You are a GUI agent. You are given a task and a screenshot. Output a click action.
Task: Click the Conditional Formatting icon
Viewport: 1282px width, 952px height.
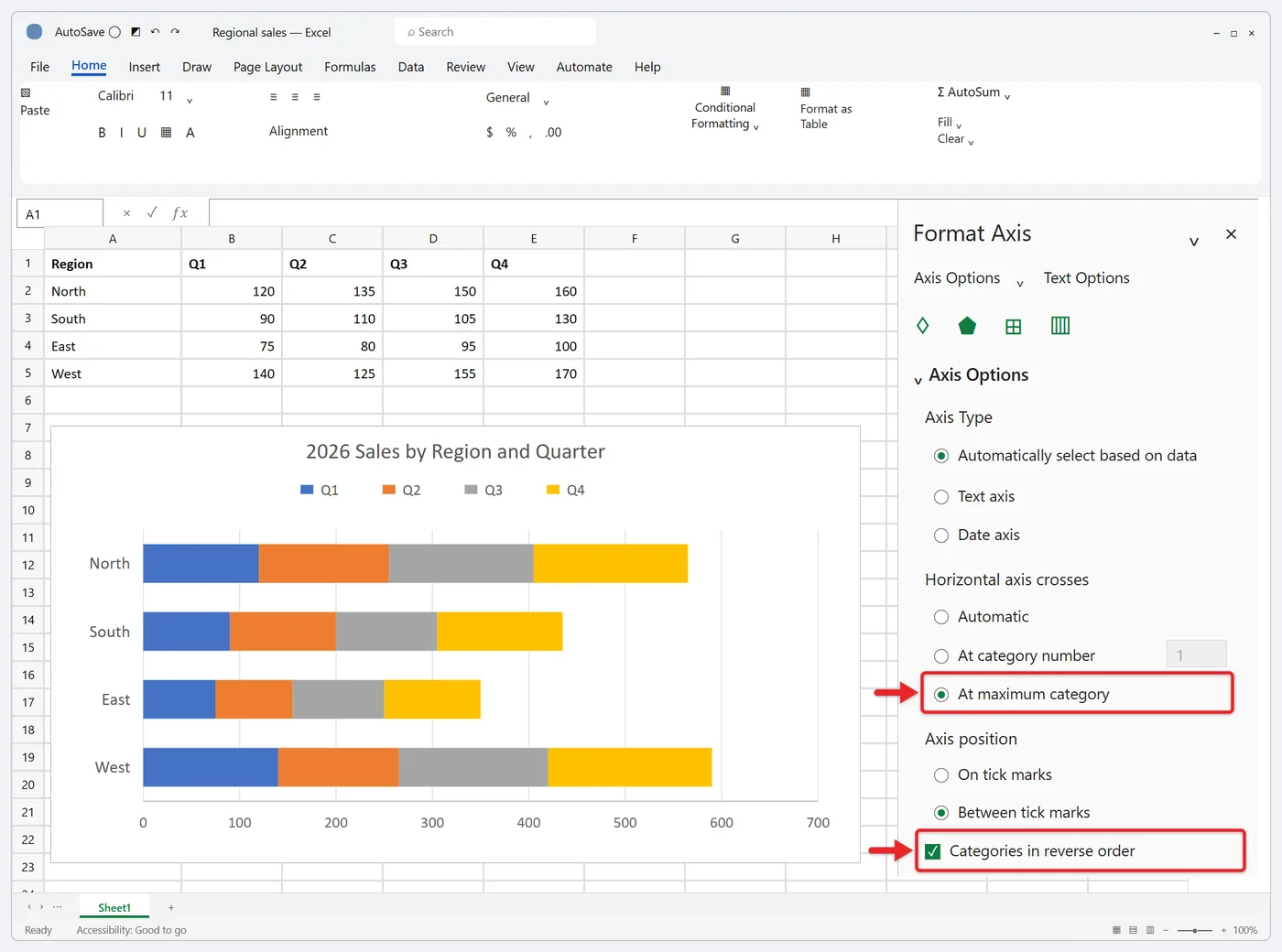tap(725, 92)
